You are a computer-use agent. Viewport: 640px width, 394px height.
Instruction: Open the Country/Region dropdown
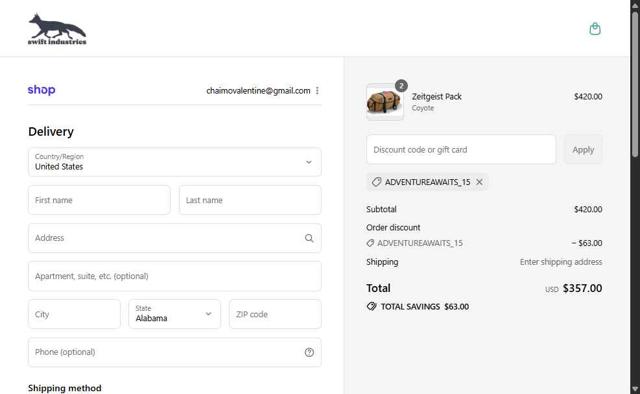tap(175, 162)
